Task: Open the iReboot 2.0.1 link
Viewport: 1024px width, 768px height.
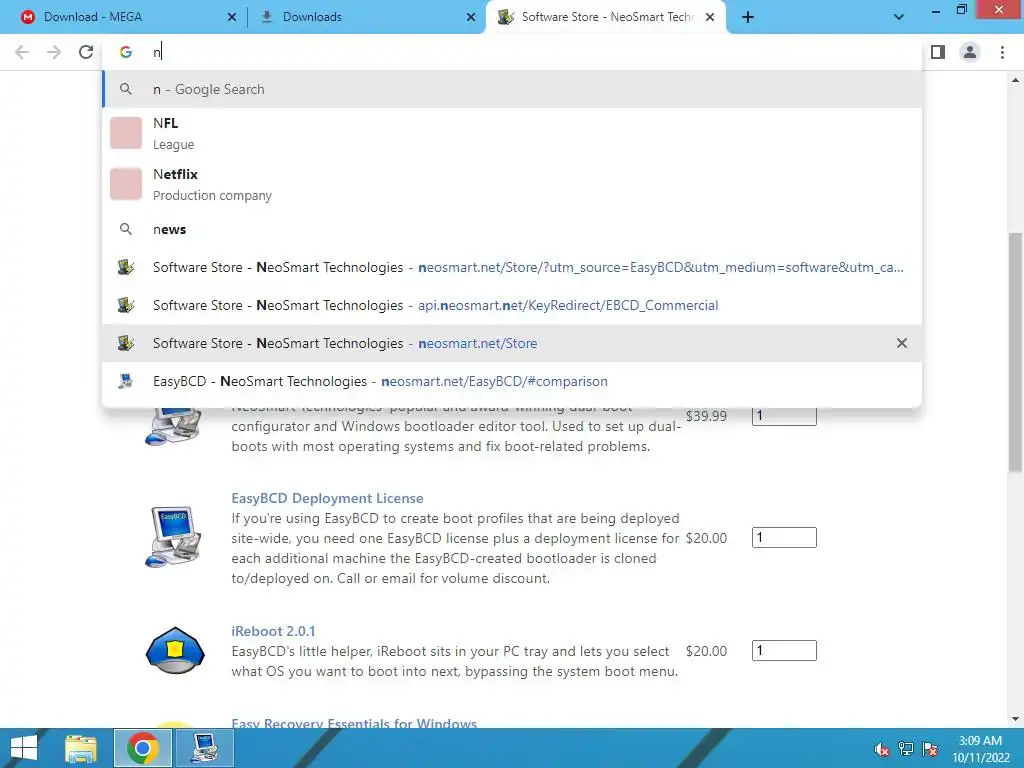Action: tap(273, 631)
